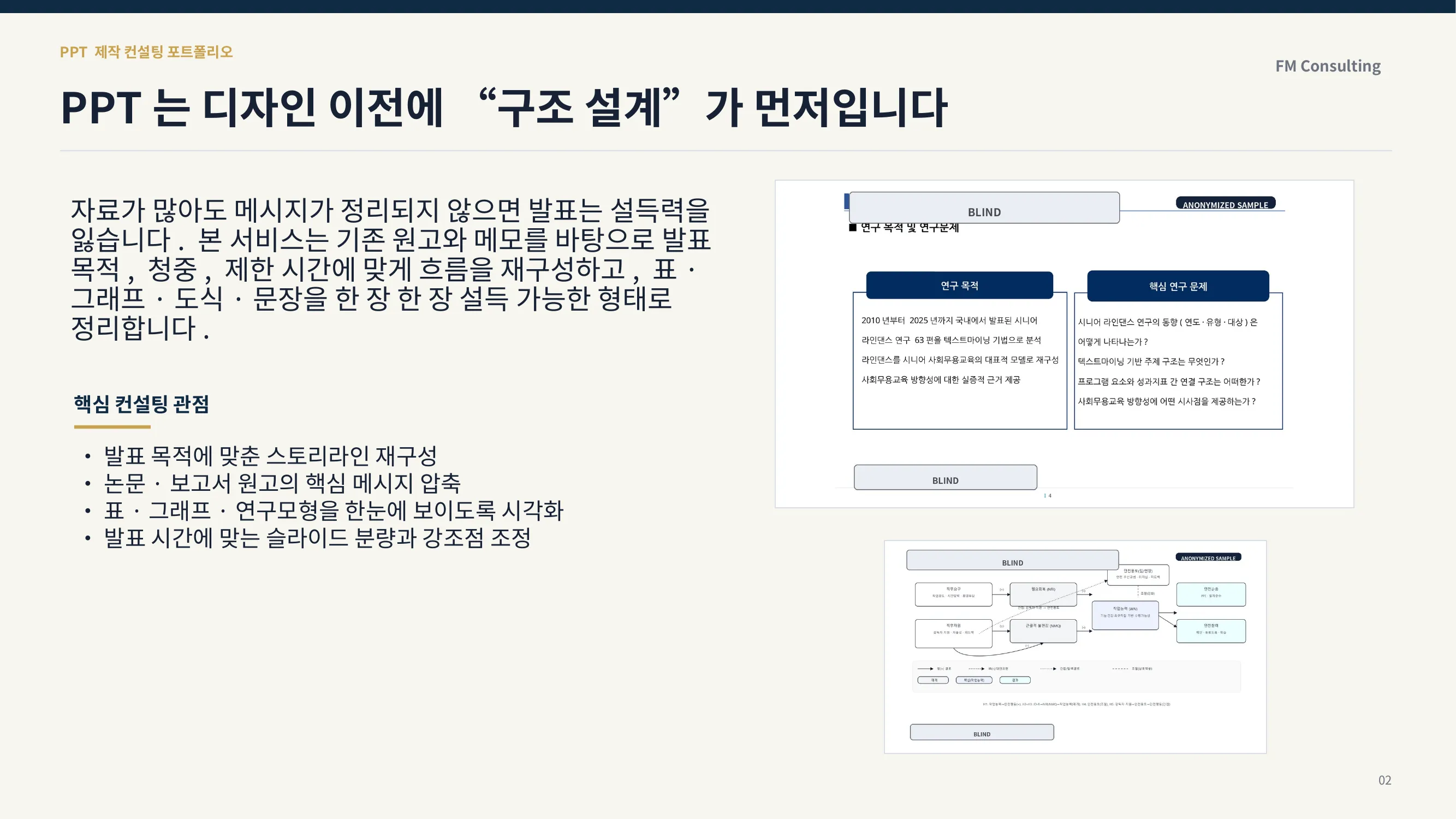
Task: Select the '핵심 컨설팅 관점' subheading
Action: 141,404
